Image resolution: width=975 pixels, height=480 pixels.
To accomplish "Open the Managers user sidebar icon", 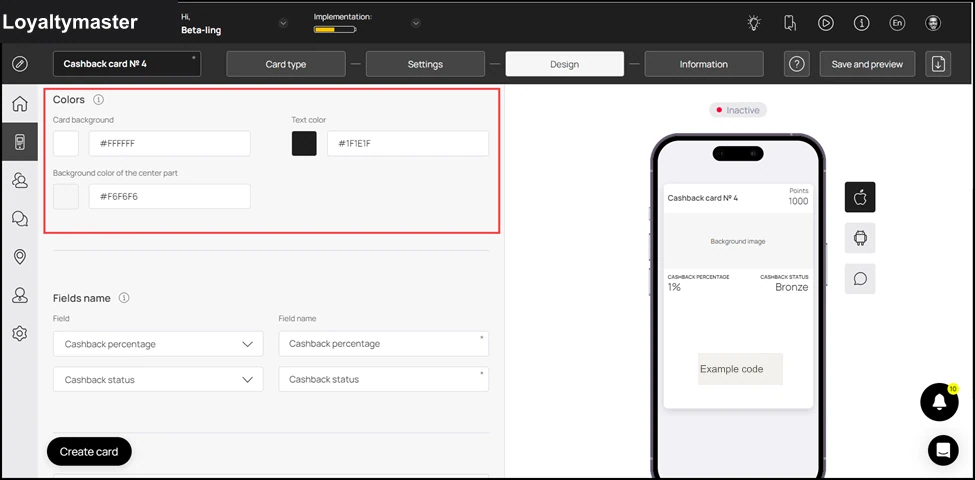I will pyautogui.click(x=20, y=295).
